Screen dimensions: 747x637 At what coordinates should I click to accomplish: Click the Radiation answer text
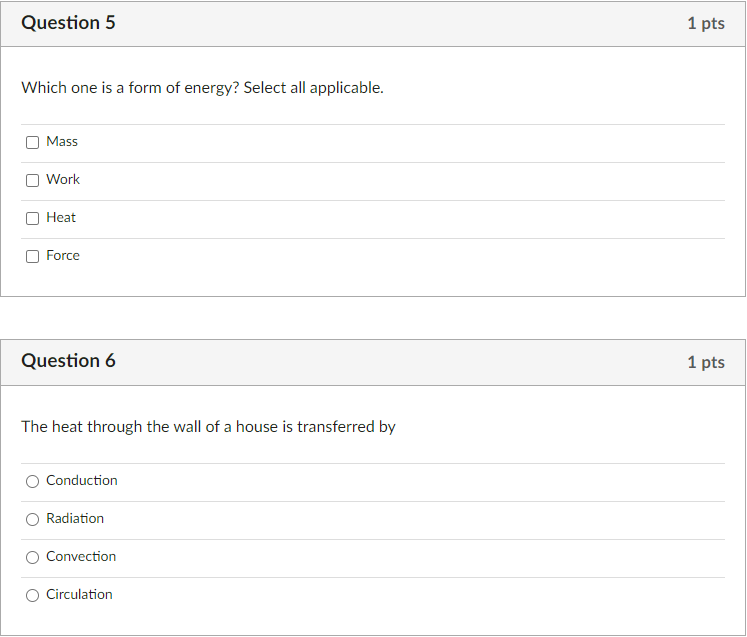pos(75,519)
